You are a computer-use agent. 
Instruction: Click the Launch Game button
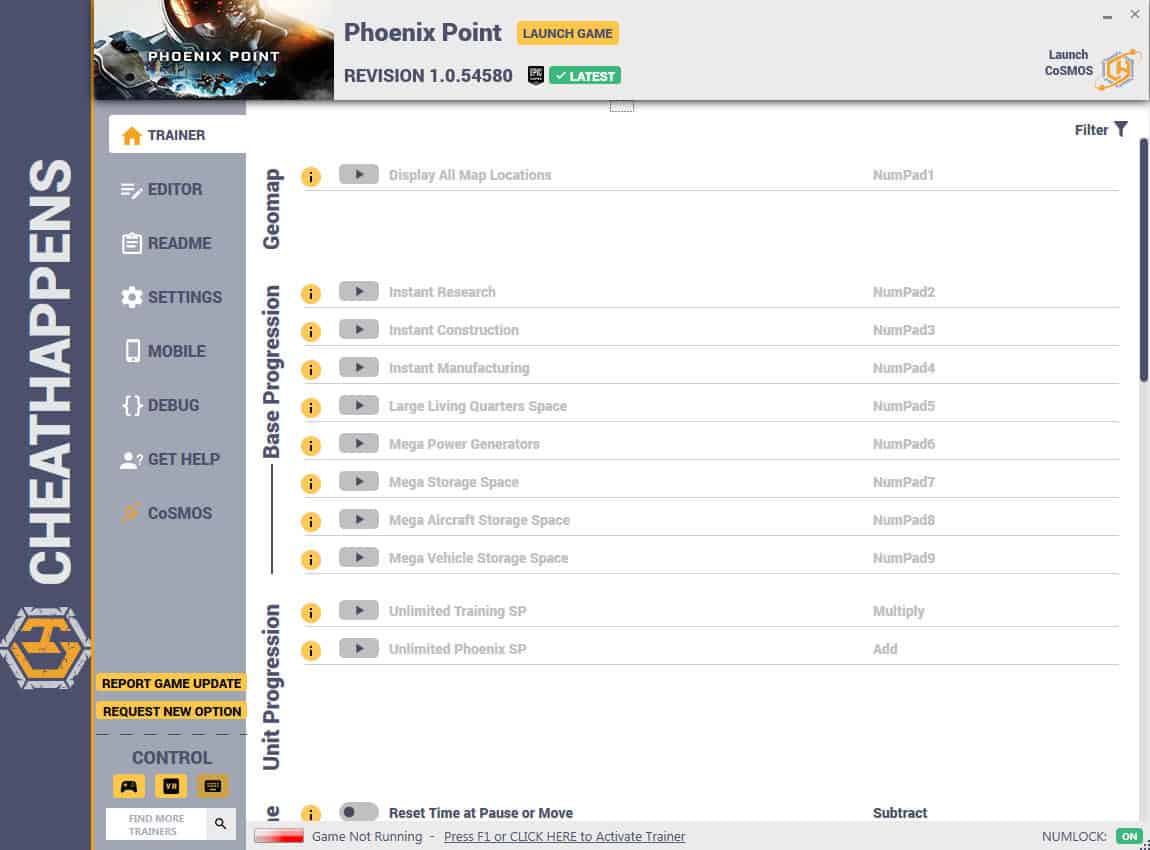pyautogui.click(x=568, y=33)
